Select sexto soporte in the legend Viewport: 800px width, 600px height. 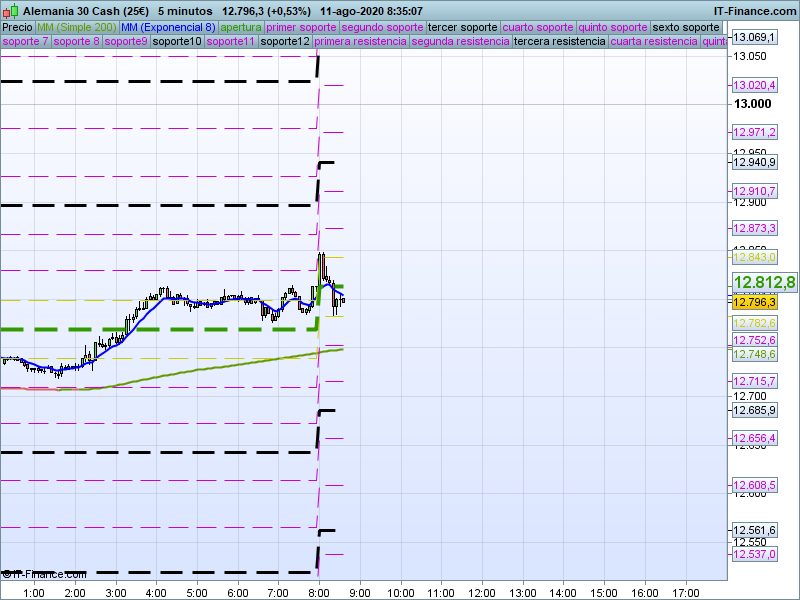(685, 27)
